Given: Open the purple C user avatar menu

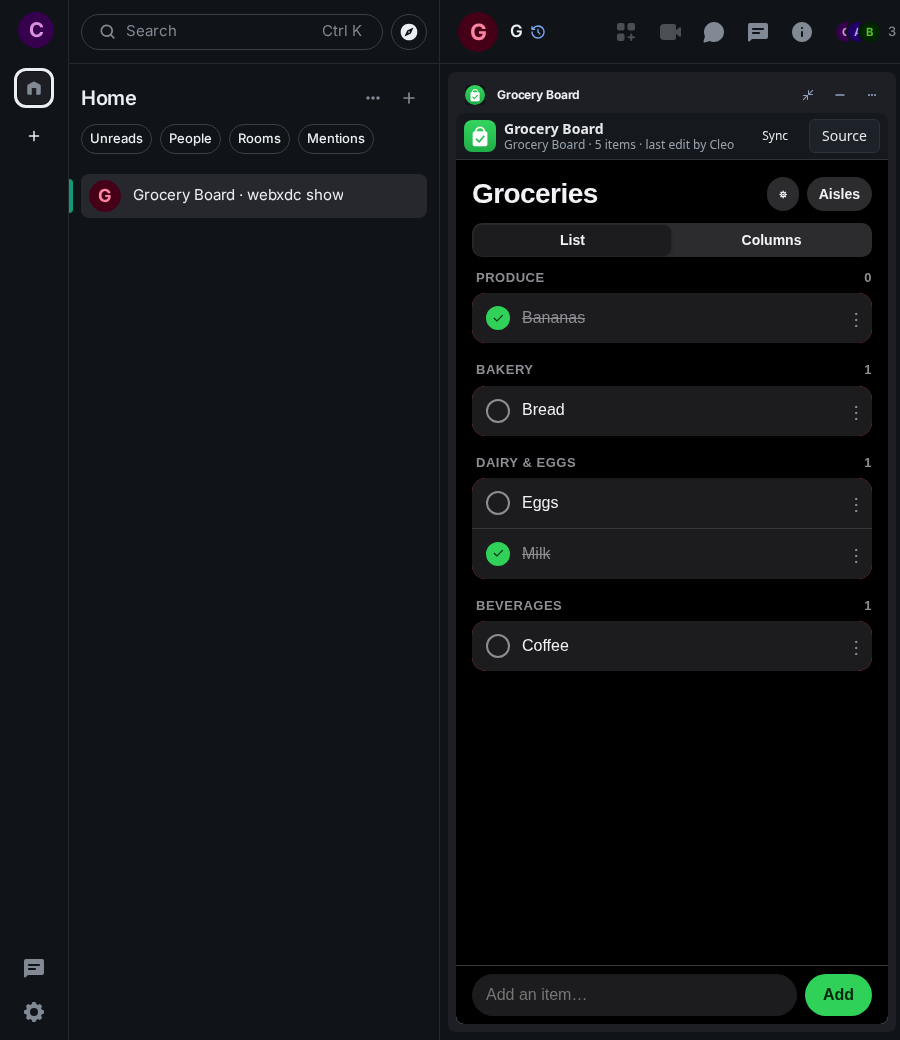Looking at the screenshot, I should pyautogui.click(x=36, y=30).
